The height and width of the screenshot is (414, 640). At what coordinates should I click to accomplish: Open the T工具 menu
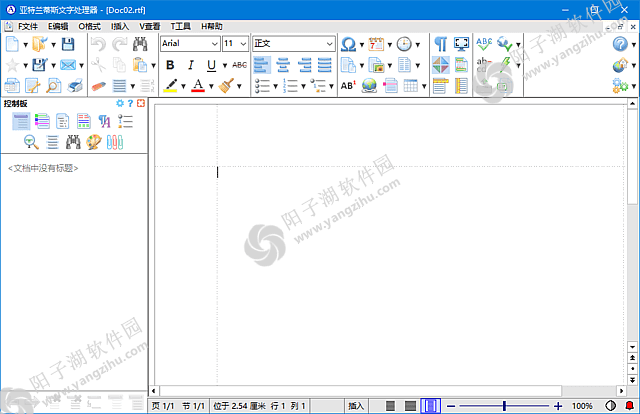pos(180,27)
